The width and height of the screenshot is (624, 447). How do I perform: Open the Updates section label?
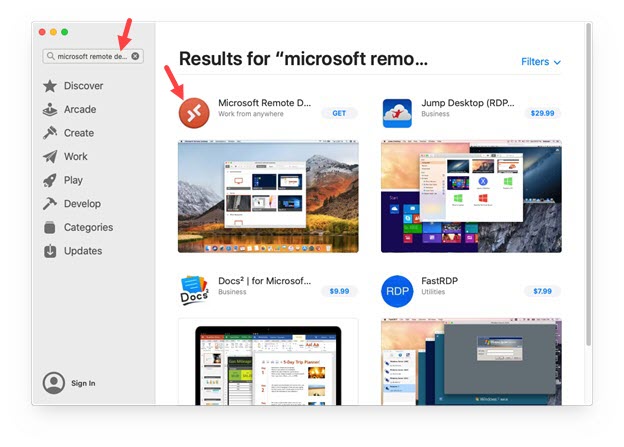click(x=83, y=251)
